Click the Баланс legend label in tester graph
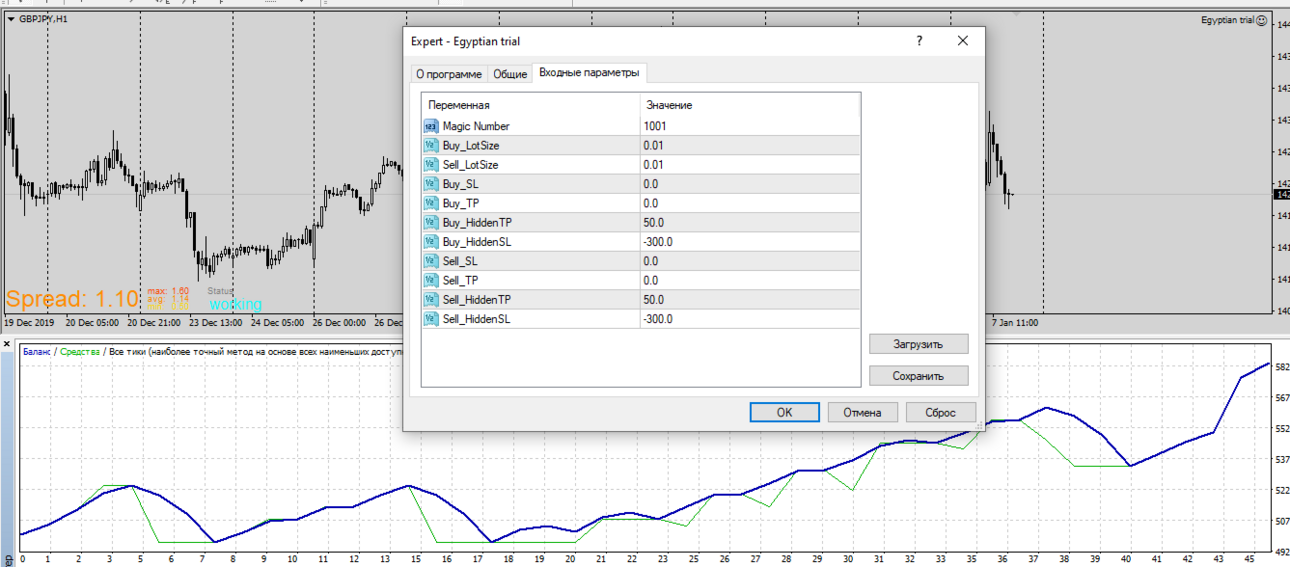The image size is (1290, 567). [x=37, y=352]
